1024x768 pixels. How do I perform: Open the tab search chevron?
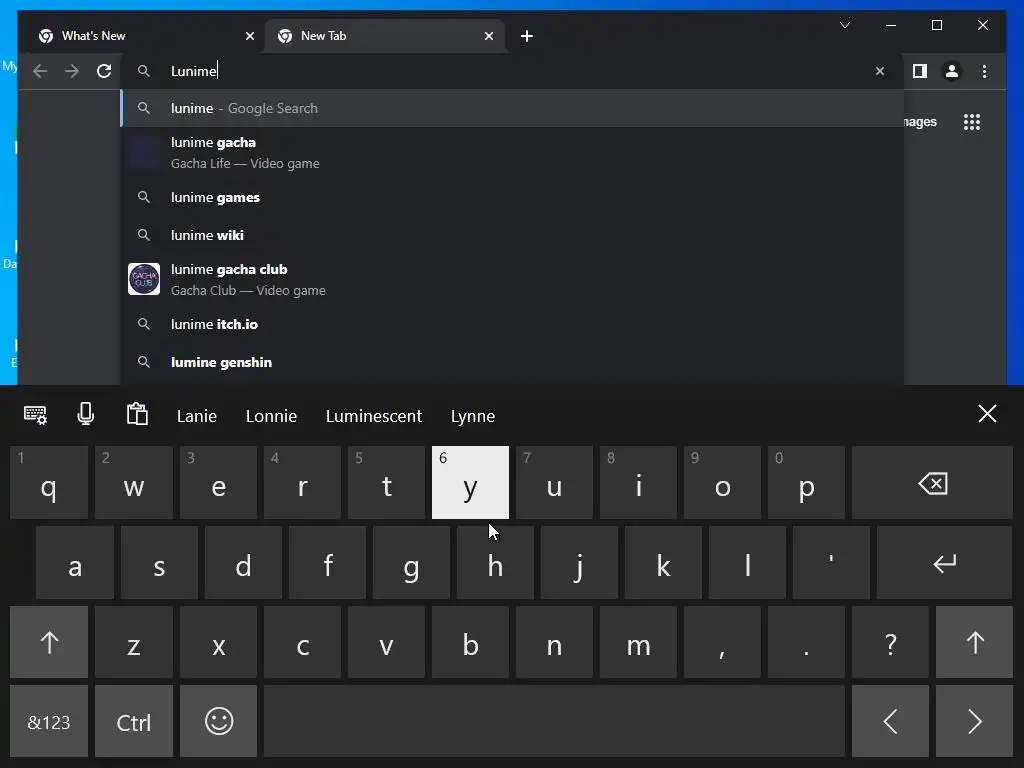[845, 25]
